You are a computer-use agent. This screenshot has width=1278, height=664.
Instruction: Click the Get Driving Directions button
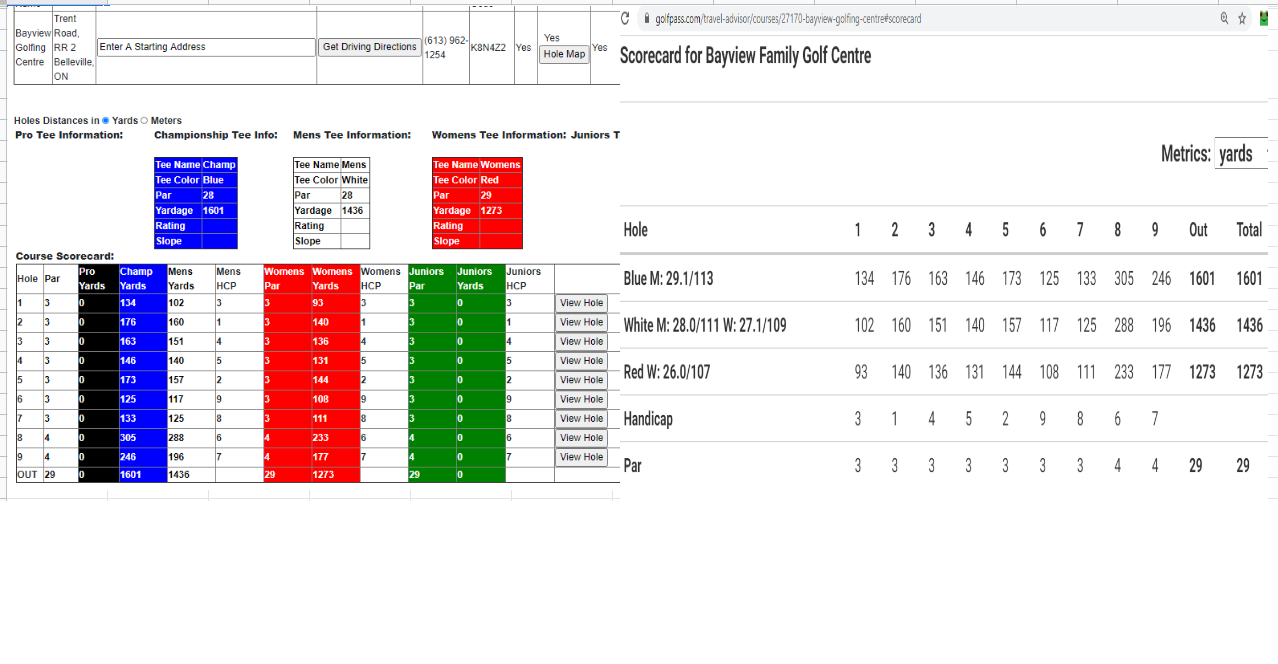coord(370,47)
